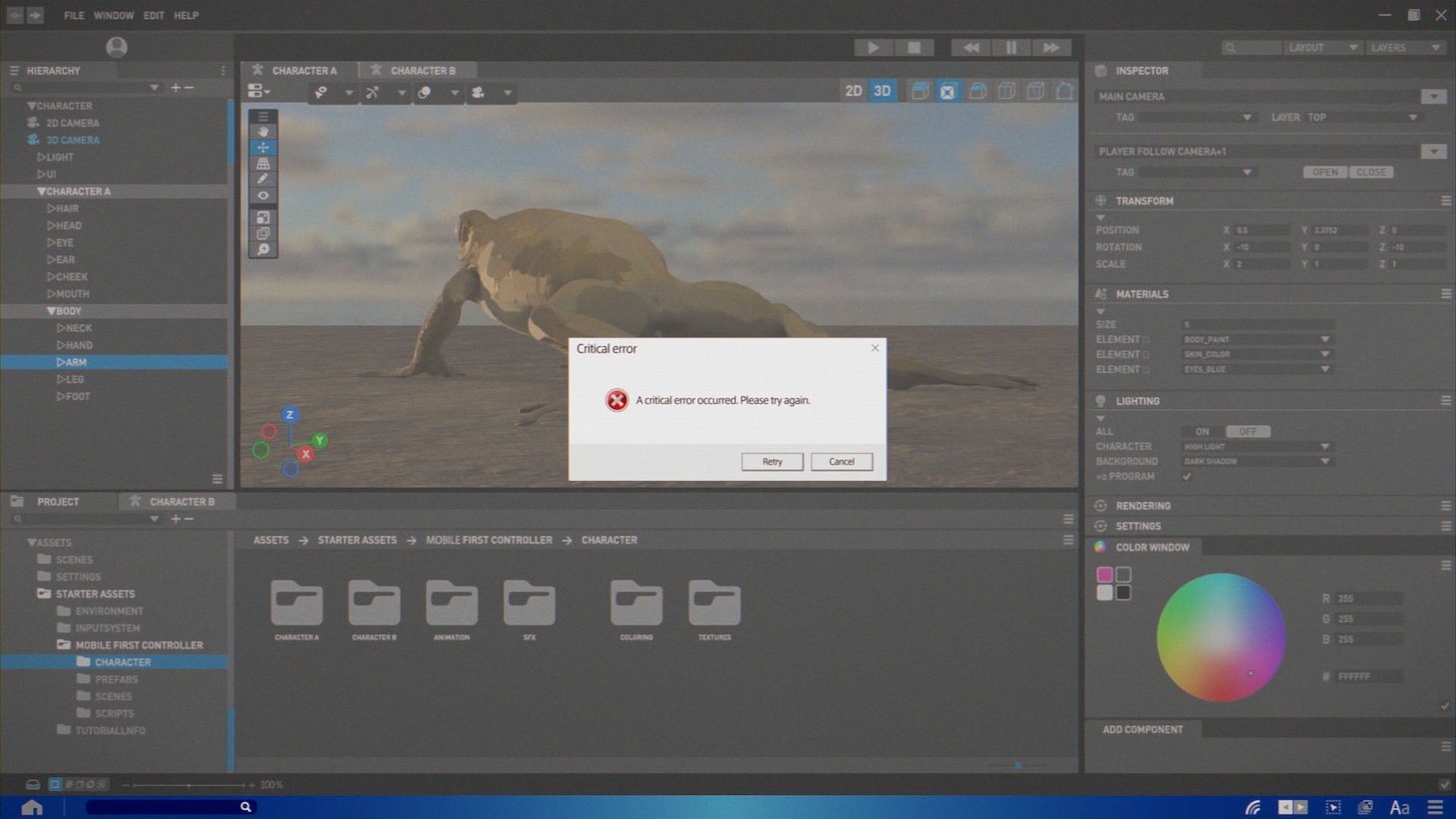Open the LAYER TOP dropdown

tap(1362, 118)
